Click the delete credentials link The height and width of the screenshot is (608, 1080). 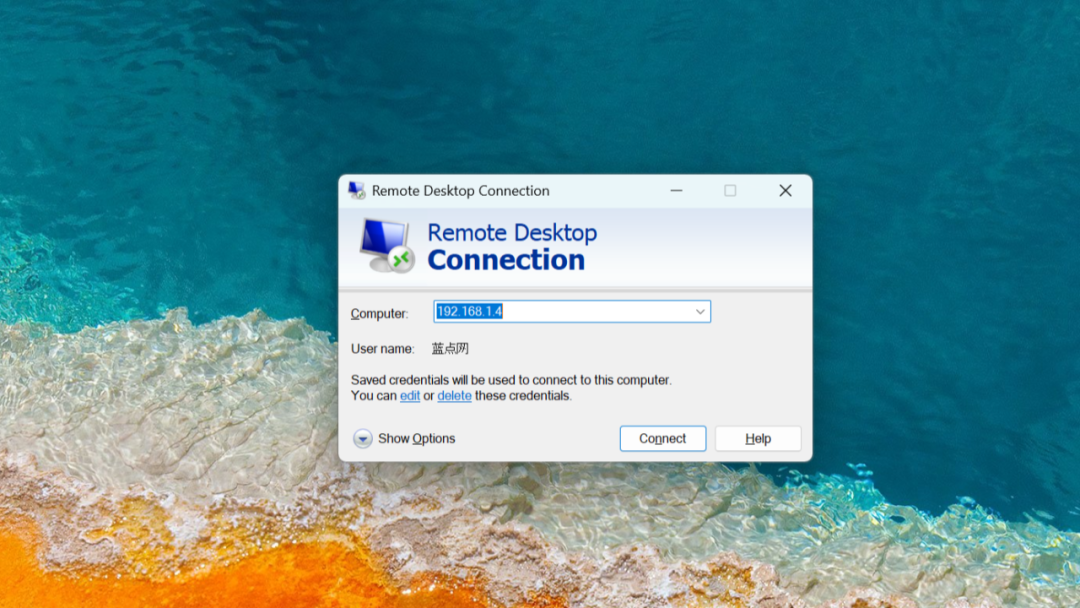455,396
